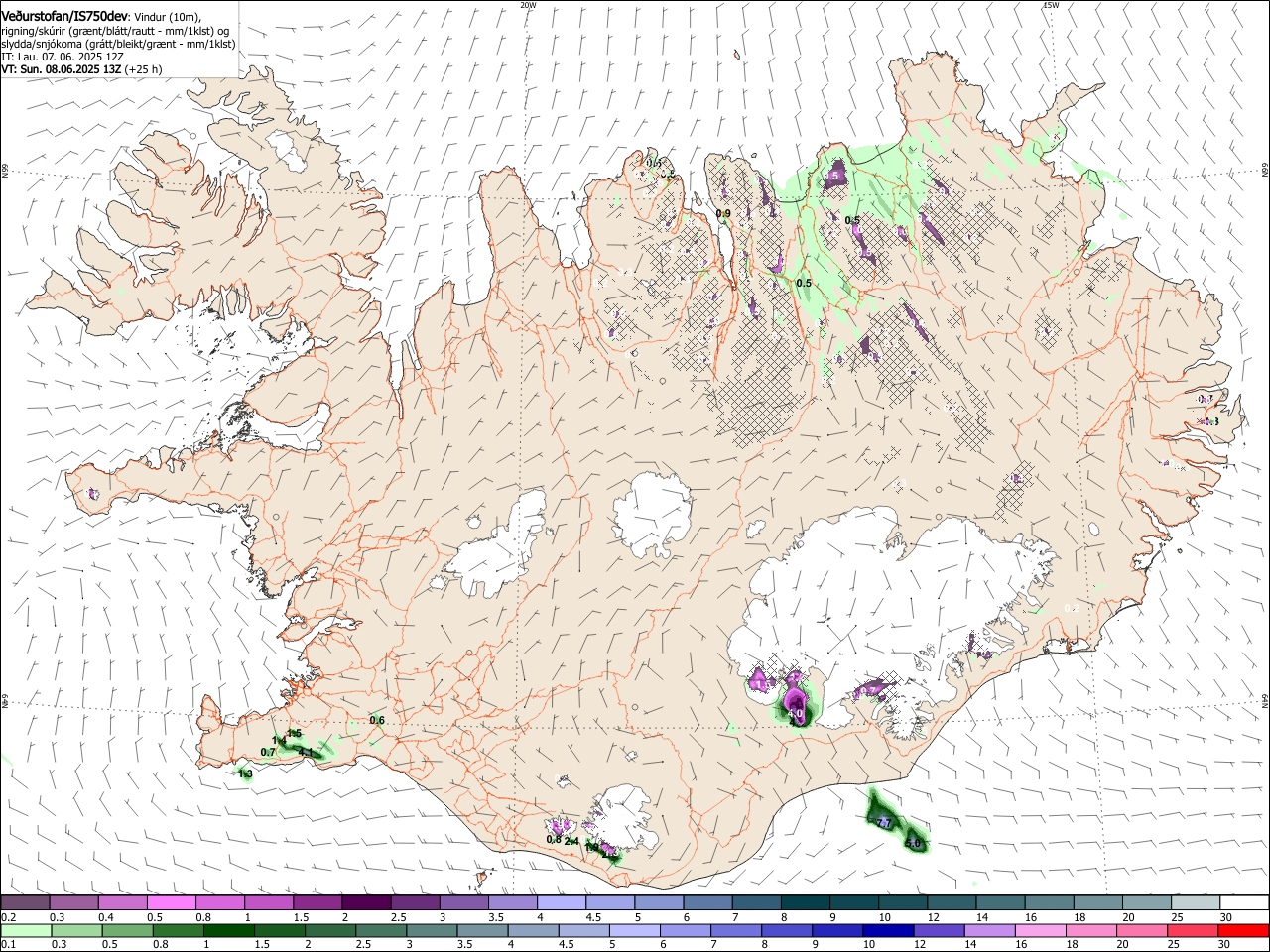
Task: Click the 'rigning/skúrir' legend description line
Action: coord(115,31)
